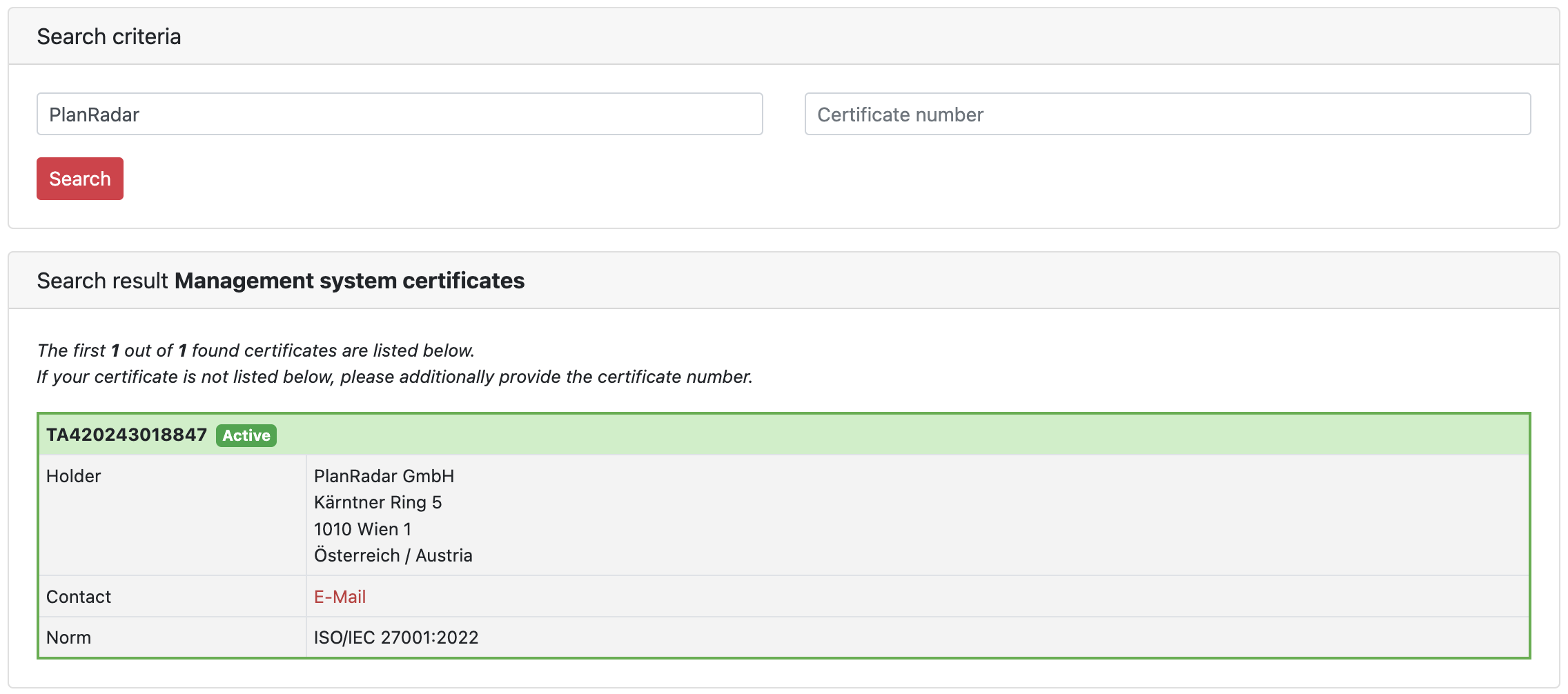Open the E-Mail contact link
The height and width of the screenshot is (694, 1568).
click(x=340, y=597)
